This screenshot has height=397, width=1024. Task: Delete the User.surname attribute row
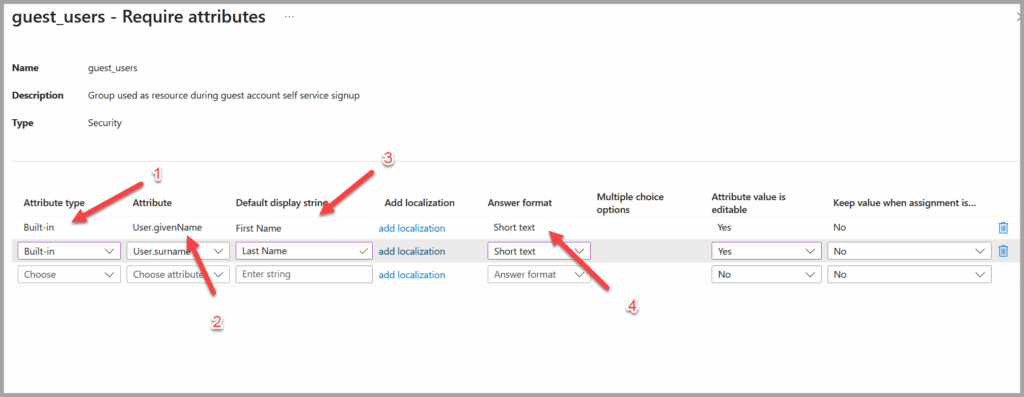(x=1003, y=251)
